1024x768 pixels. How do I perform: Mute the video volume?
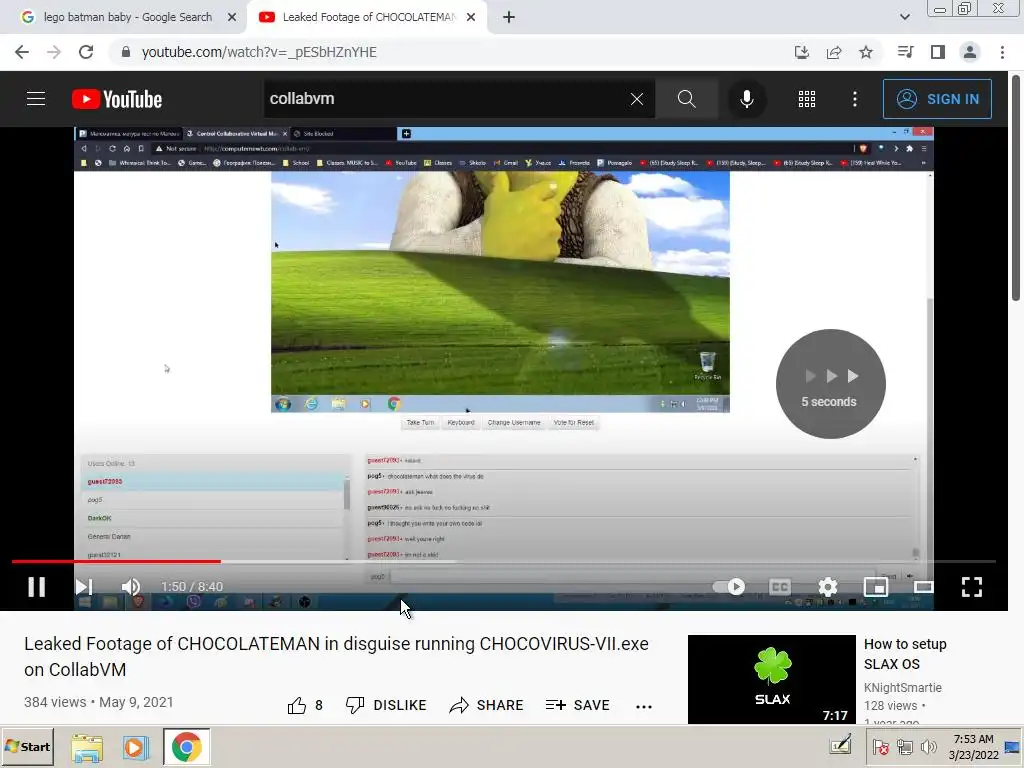point(131,586)
